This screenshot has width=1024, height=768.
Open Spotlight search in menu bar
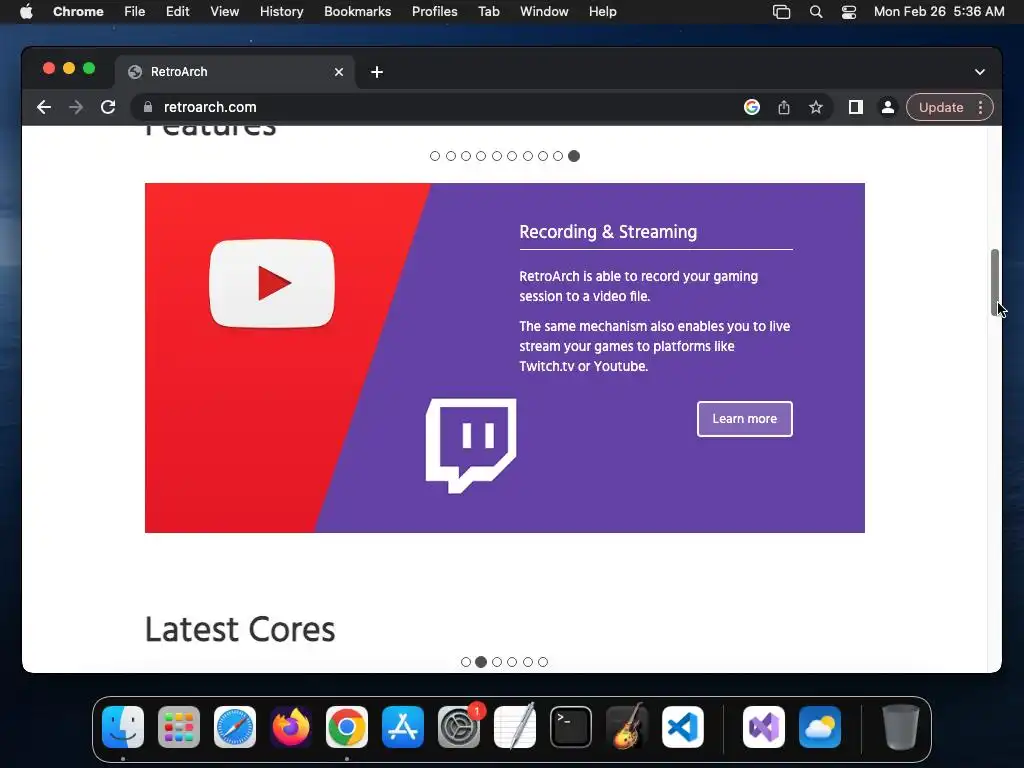click(x=816, y=12)
